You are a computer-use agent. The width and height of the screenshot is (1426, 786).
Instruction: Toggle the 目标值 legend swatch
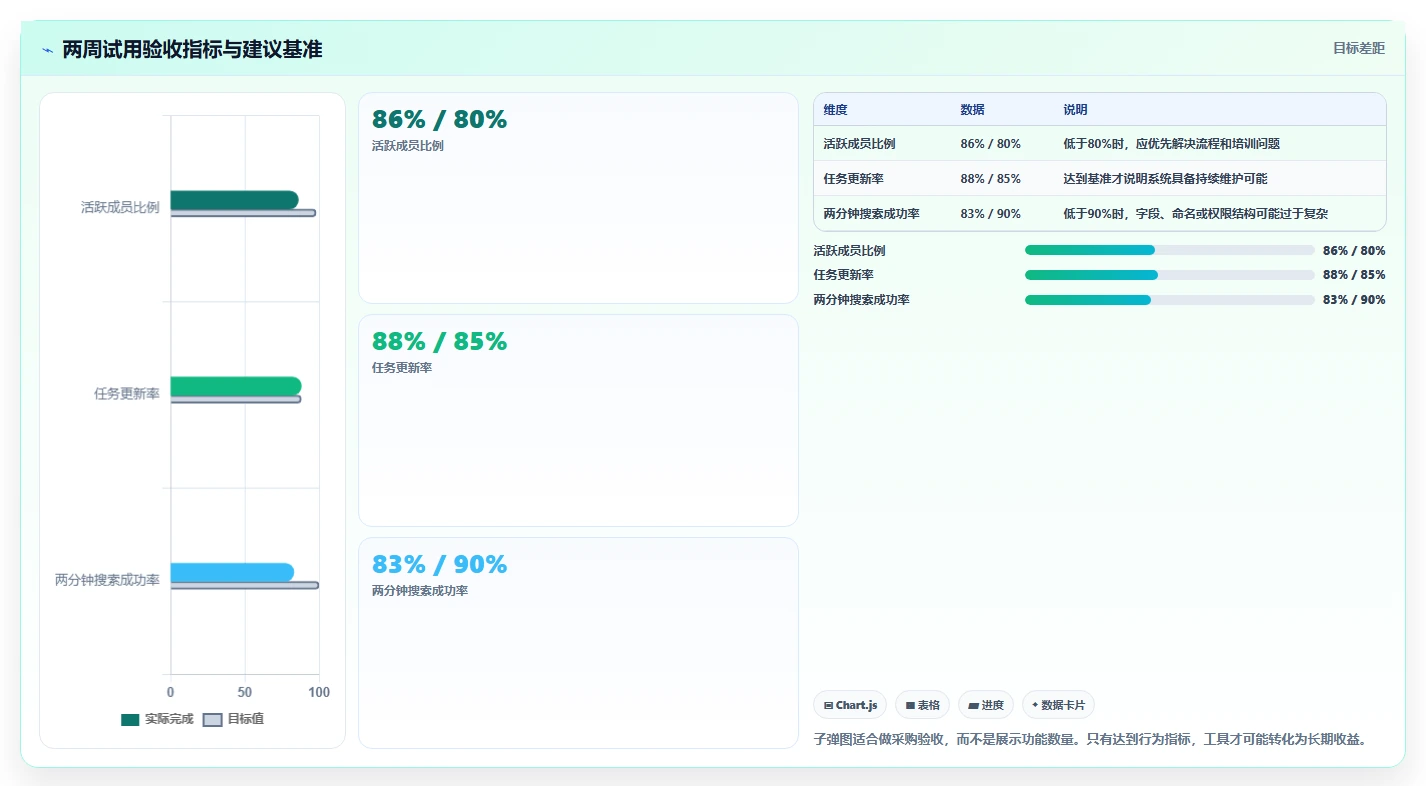tap(212, 720)
